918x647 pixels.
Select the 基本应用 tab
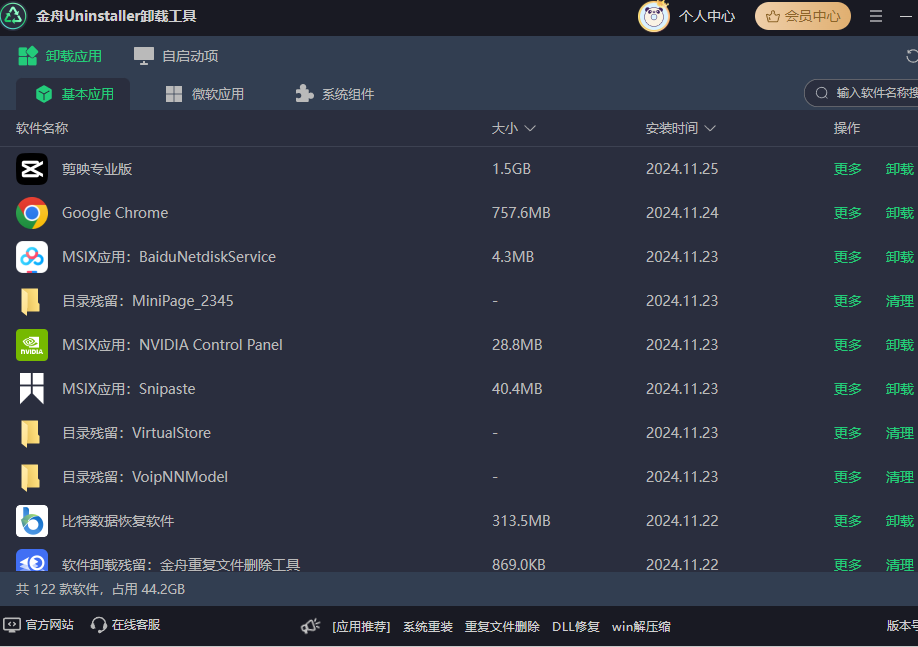click(73, 94)
